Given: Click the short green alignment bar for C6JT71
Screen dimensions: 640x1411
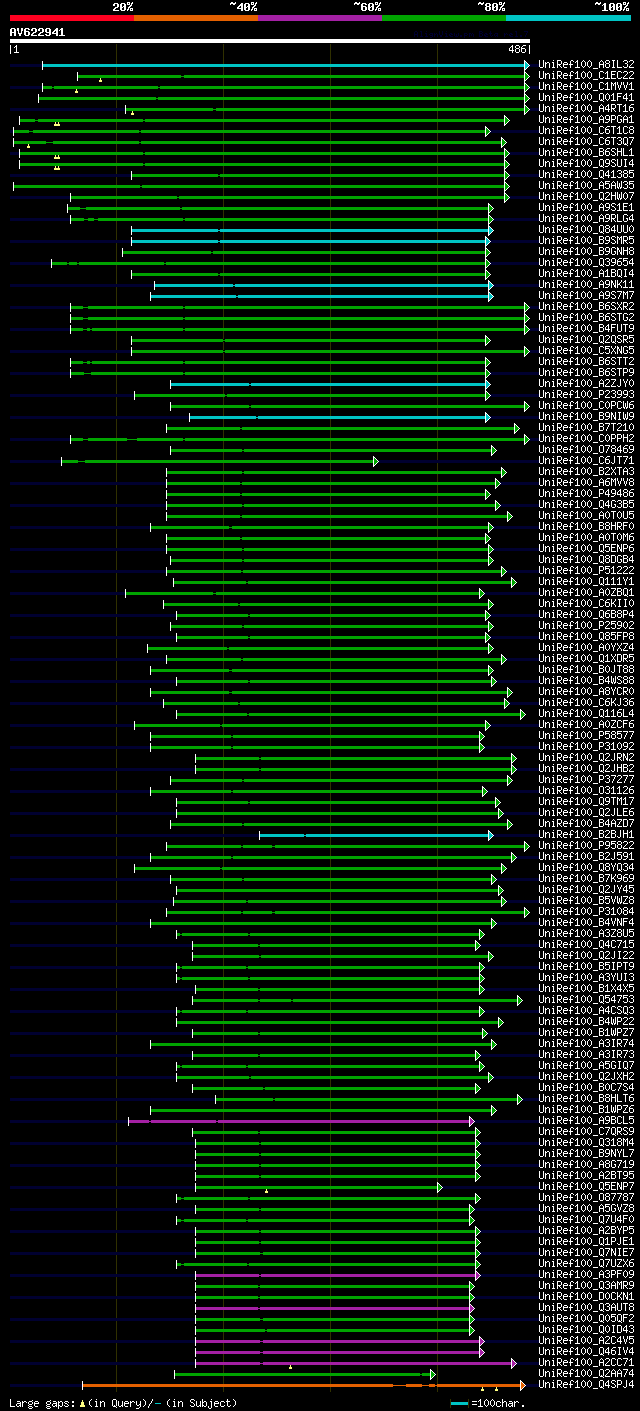Looking at the screenshot, I should (219, 461).
